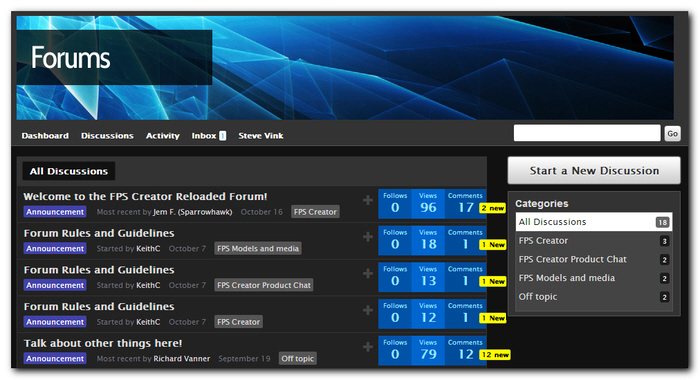Click the FPS Creator Product Chat tag
Image resolution: width=700 pixels, height=380 pixels.
(264, 285)
